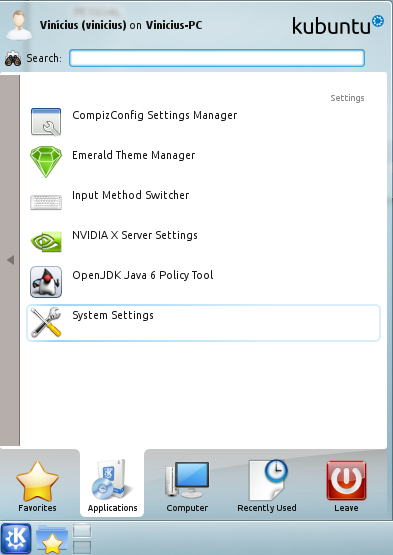Open the Leave tab
This screenshot has width=393, height=555.
click(346, 486)
